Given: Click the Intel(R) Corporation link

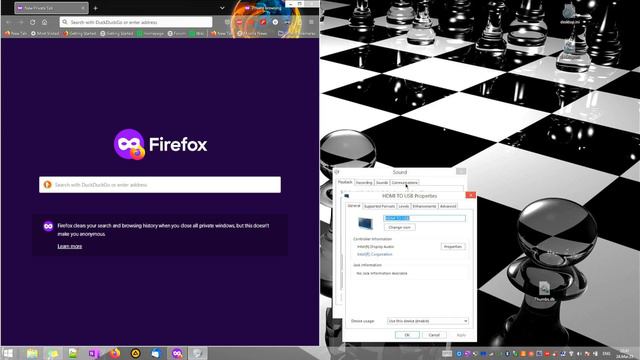Looking at the screenshot, I should [x=375, y=254].
